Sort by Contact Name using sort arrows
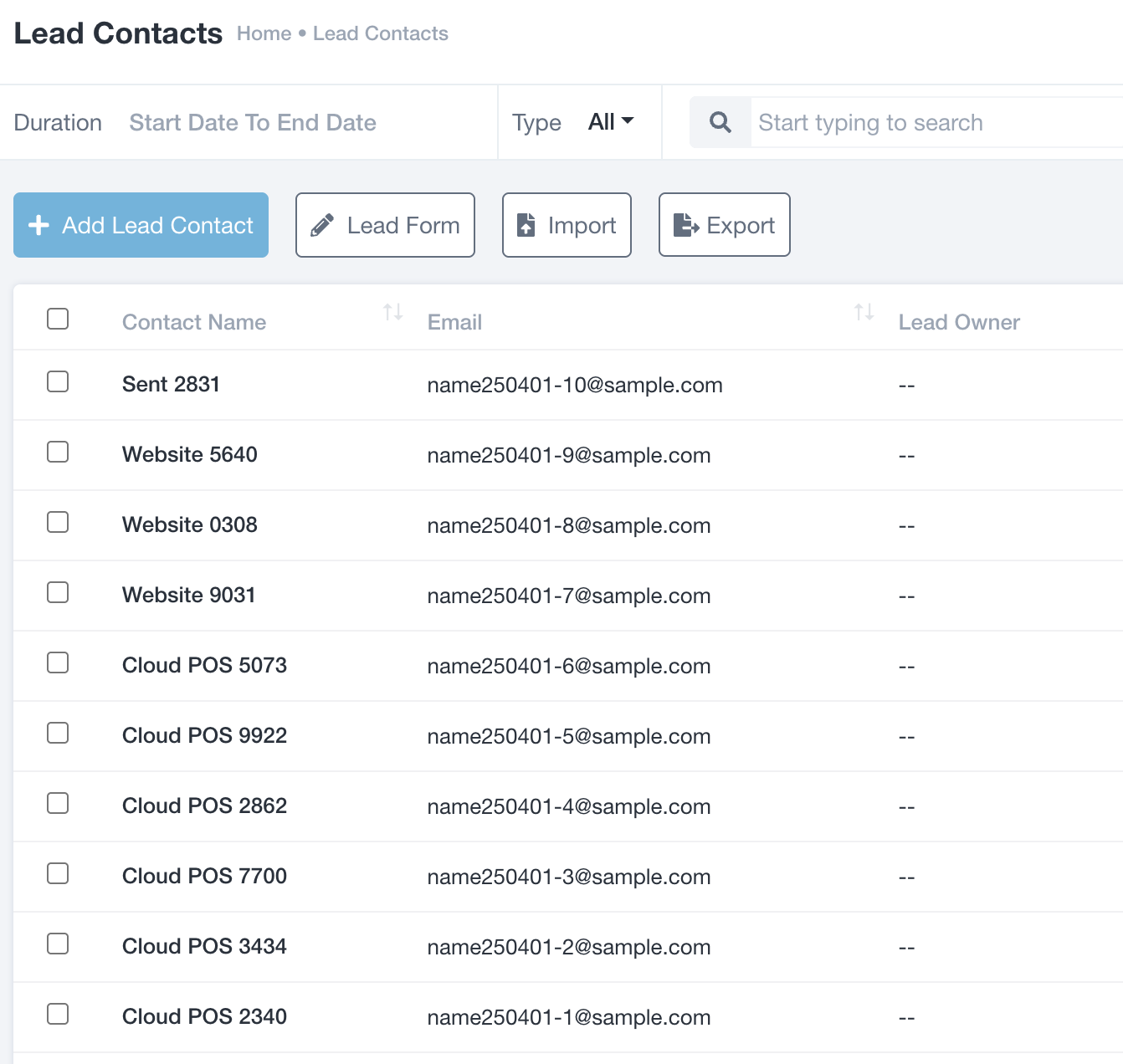 [392, 313]
